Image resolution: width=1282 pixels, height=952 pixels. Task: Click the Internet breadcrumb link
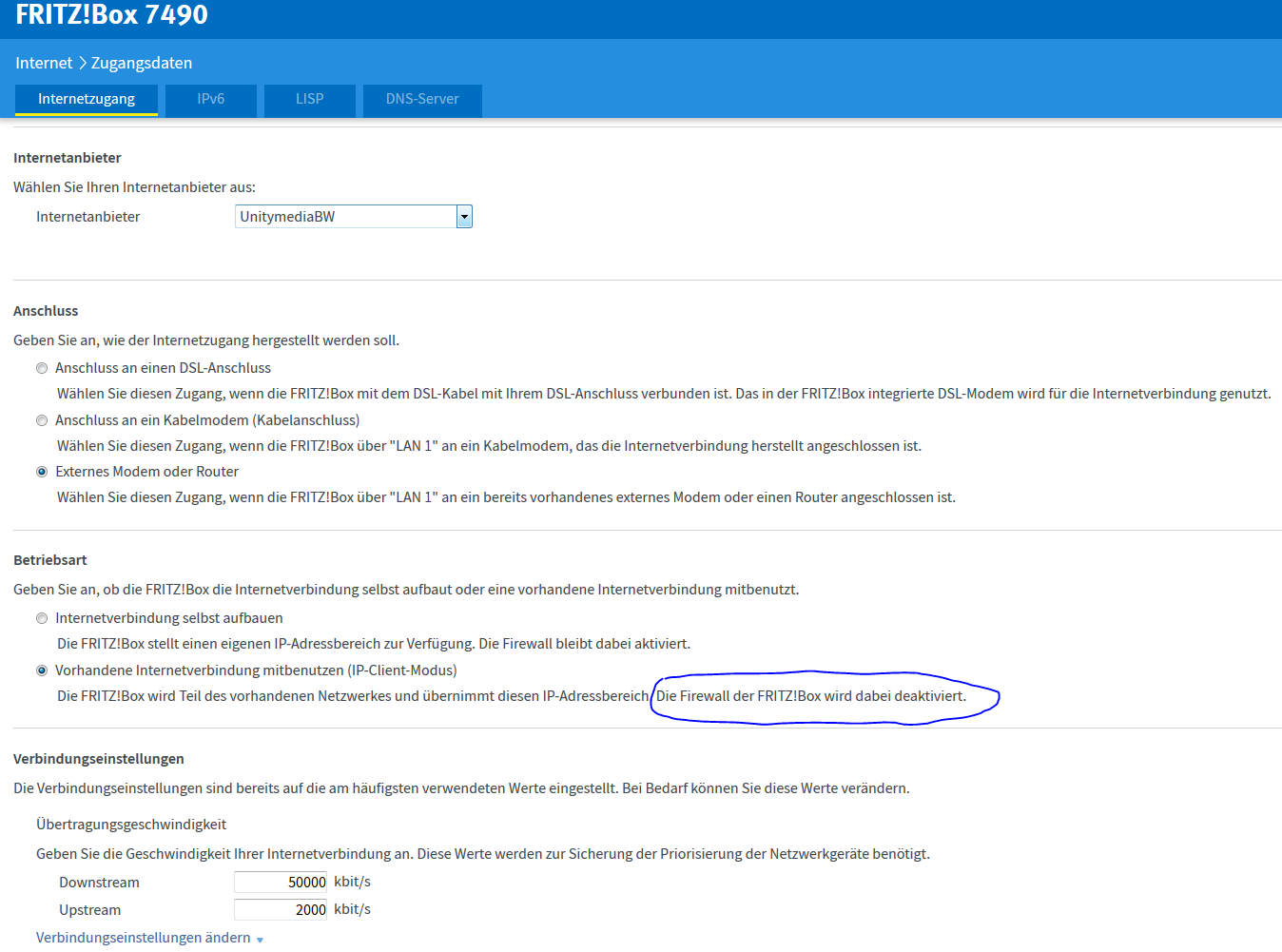point(44,63)
